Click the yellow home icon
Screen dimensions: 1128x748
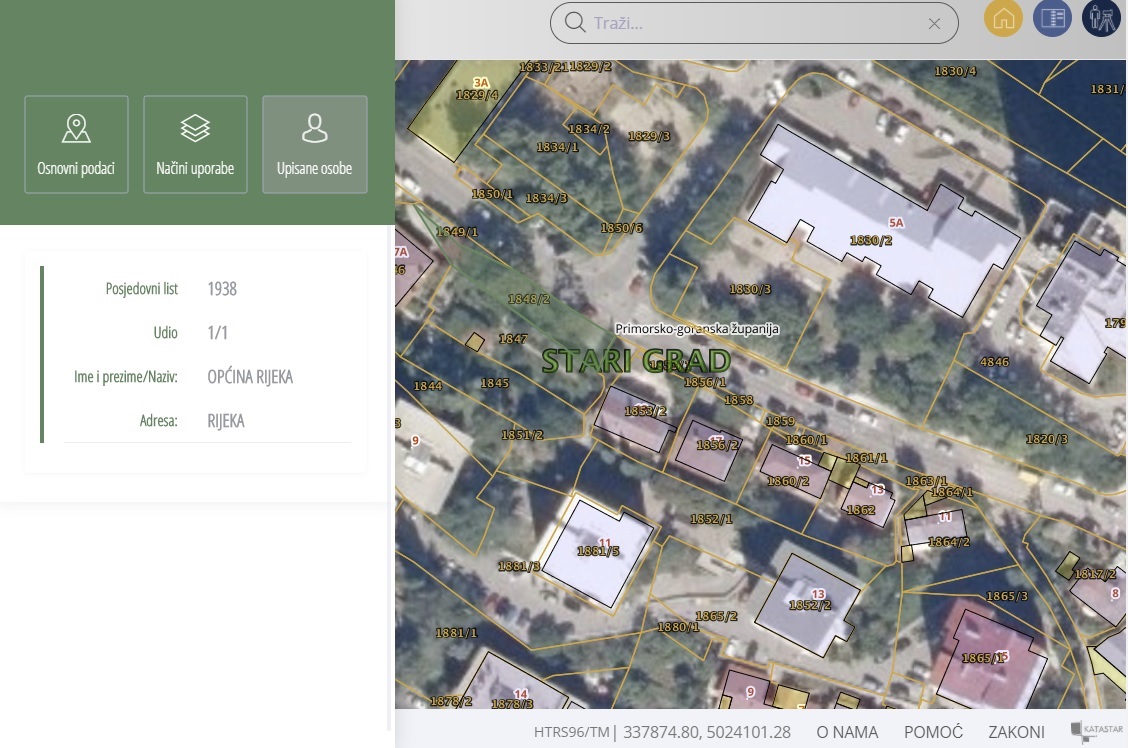point(1003,19)
